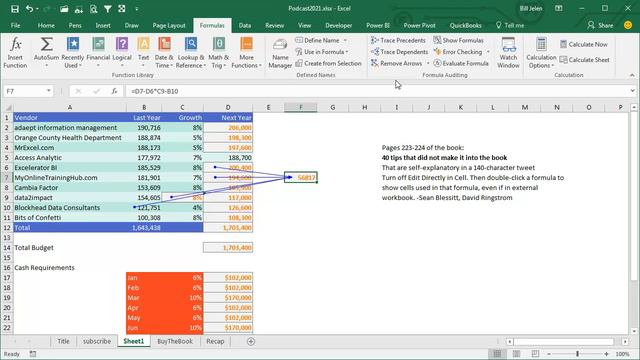Open the Name Manager

(280, 53)
